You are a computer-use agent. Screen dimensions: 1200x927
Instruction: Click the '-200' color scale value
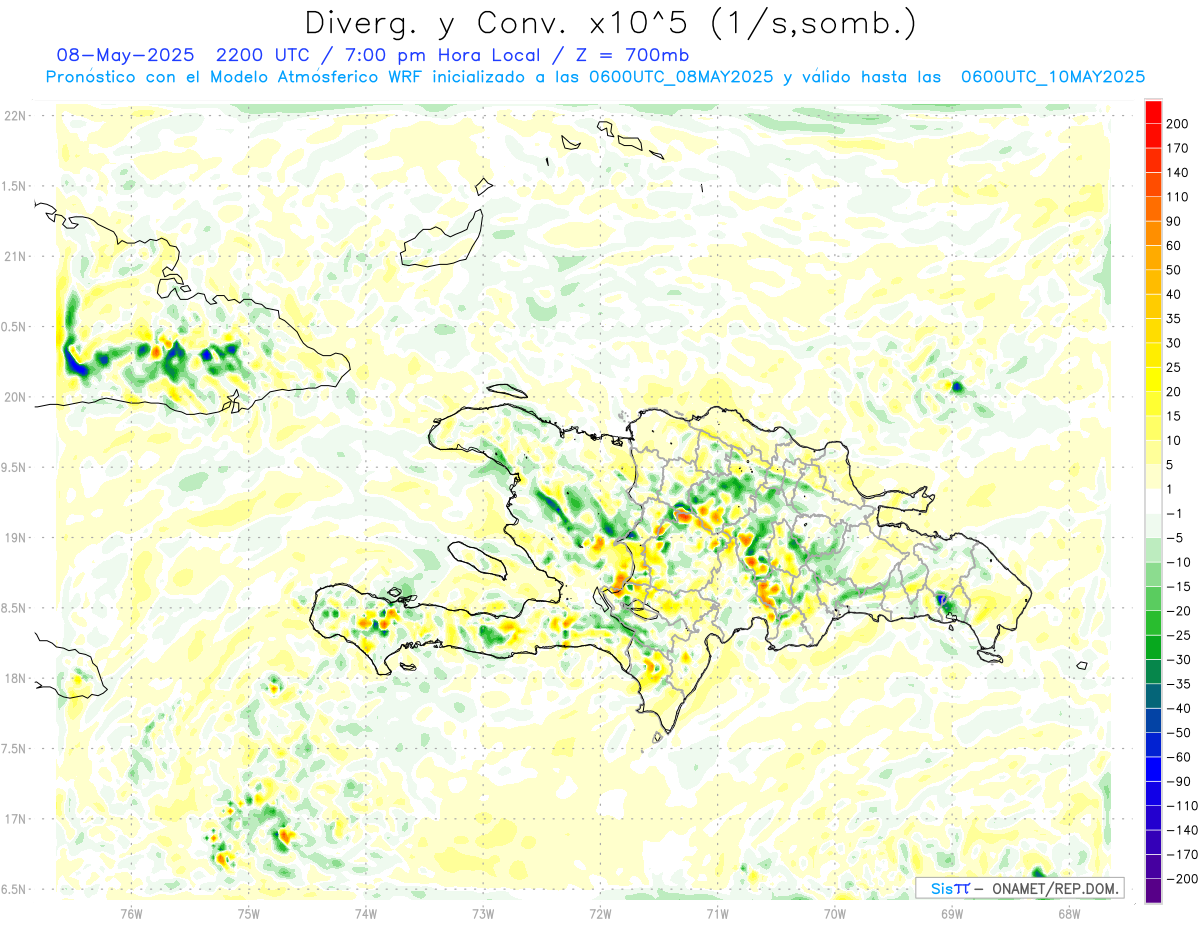click(1180, 878)
